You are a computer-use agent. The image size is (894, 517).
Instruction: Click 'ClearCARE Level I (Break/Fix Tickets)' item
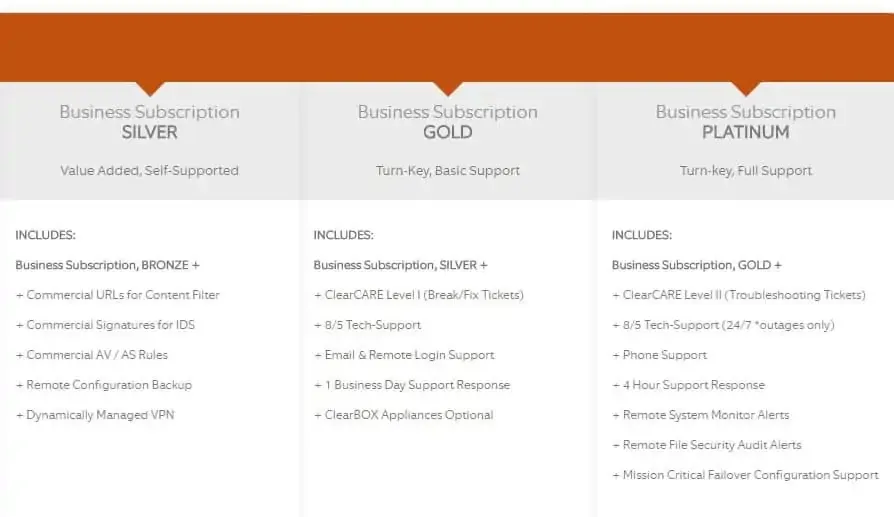point(419,295)
